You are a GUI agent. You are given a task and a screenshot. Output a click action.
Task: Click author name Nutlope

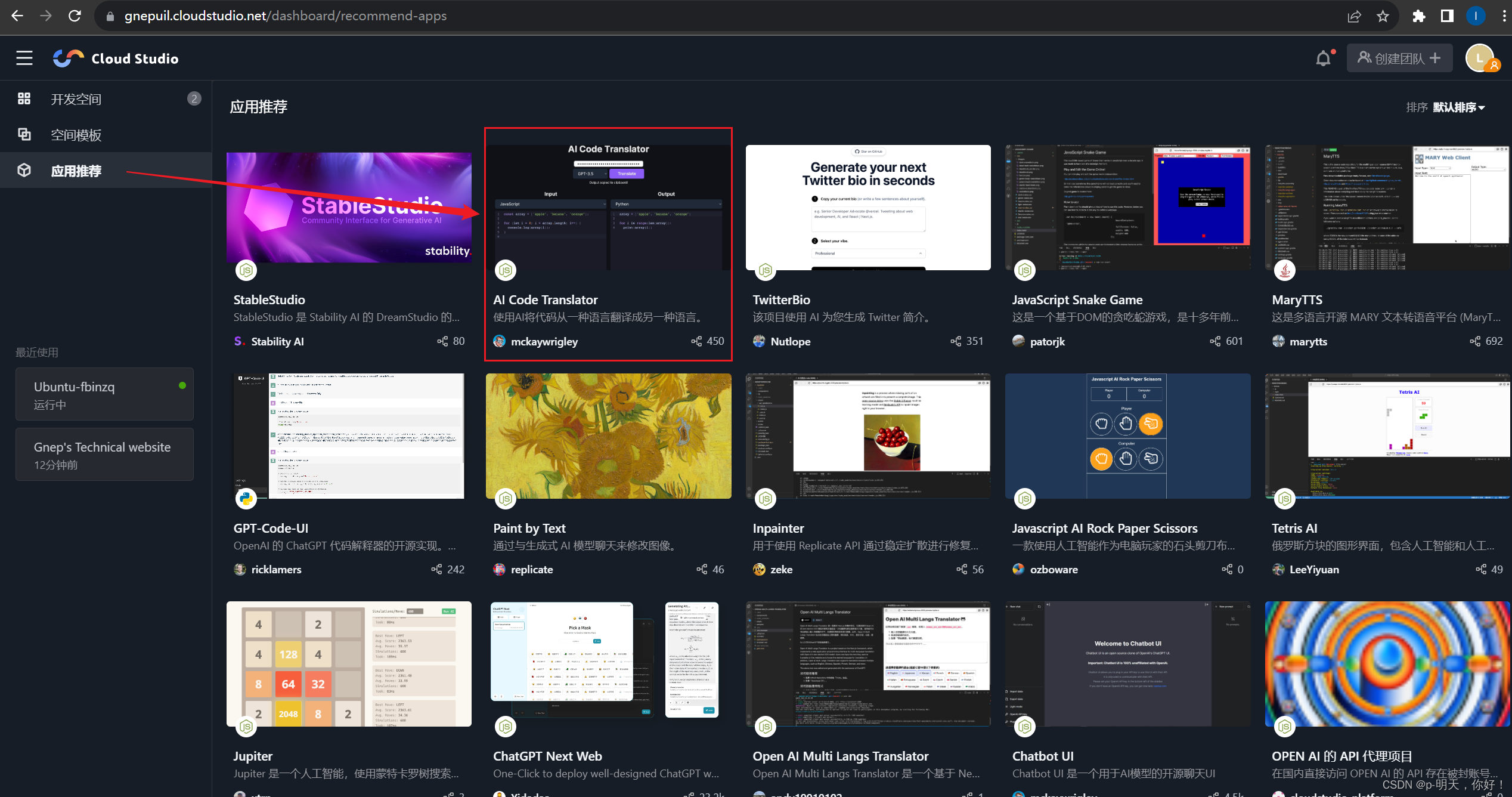coord(791,342)
